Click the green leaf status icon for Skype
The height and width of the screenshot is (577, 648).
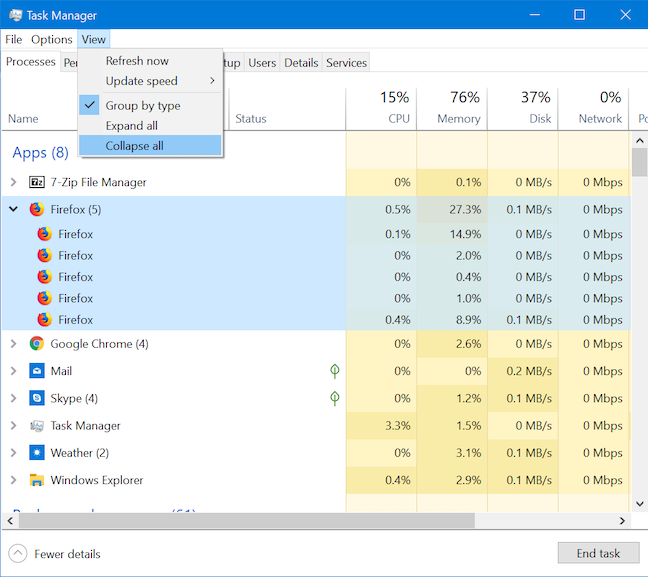point(335,398)
